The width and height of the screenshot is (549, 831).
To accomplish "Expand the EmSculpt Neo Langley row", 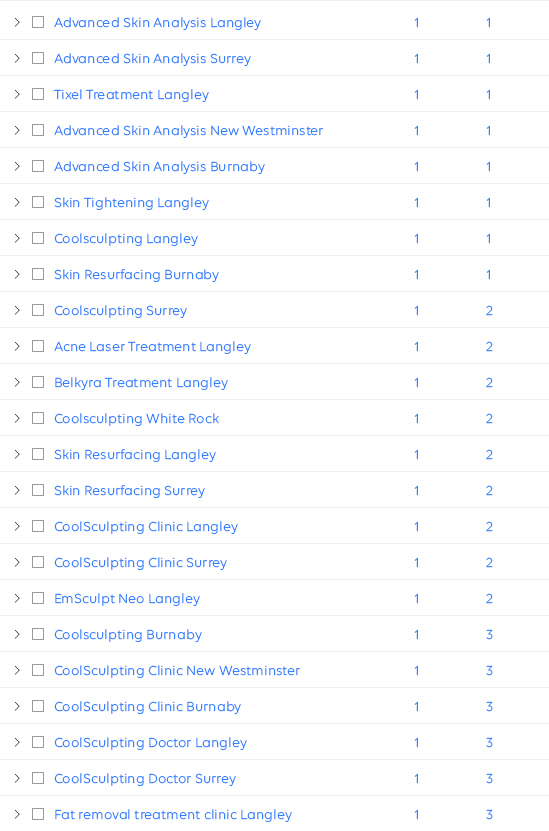I will point(17,598).
